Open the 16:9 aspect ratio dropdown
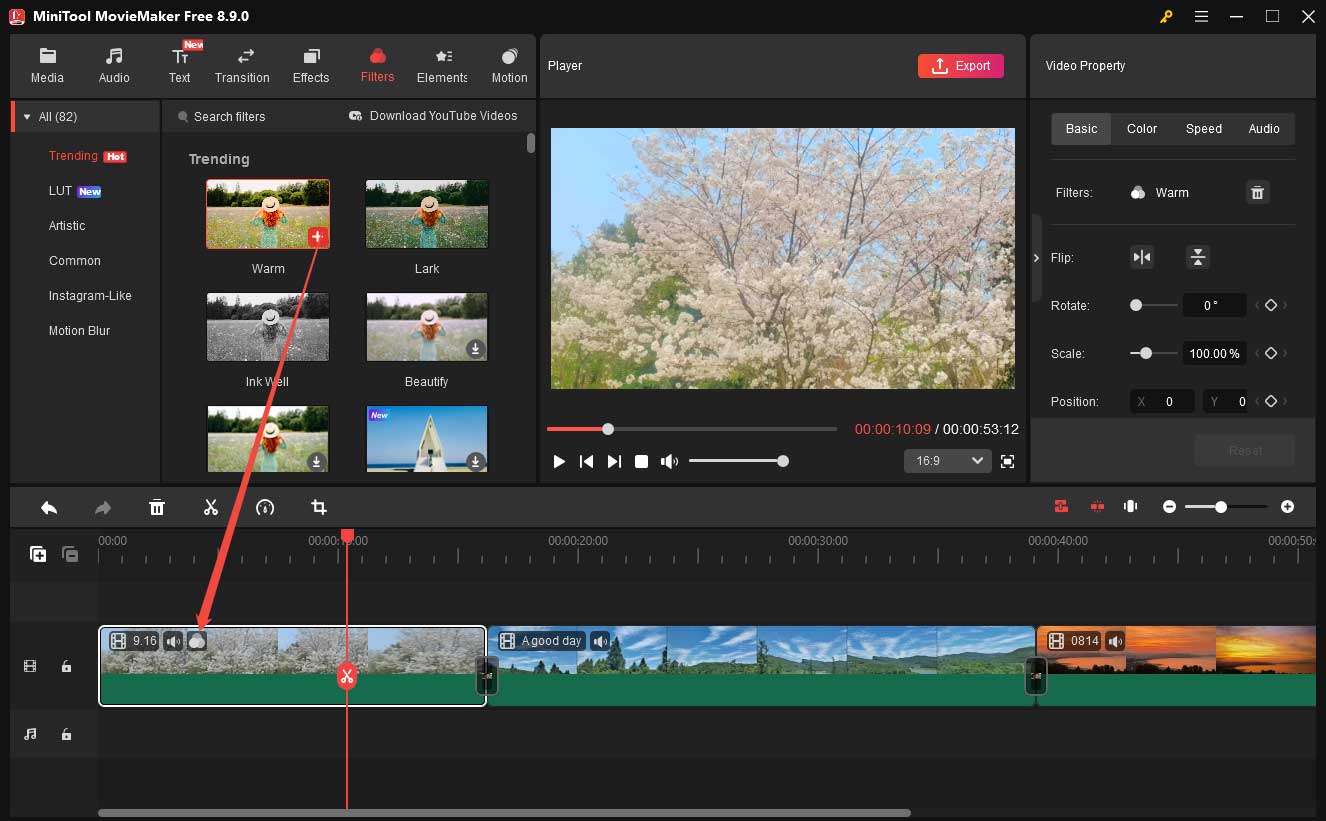The width and height of the screenshot is (1326, 821). (x=947, y=461)
